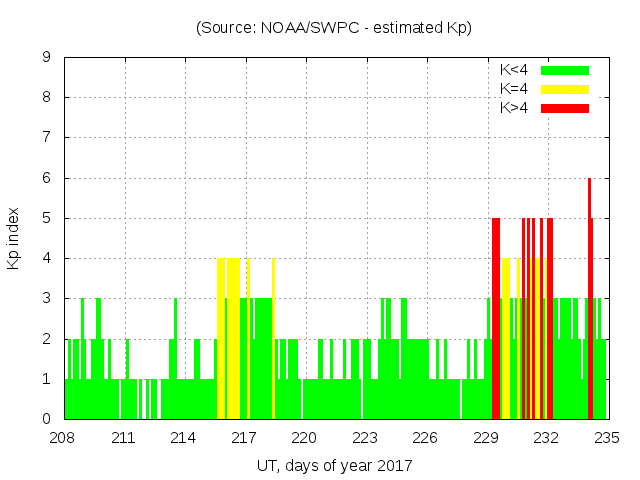Click the y-axis tick label 7
This screenshot has width=640, height=480.
46,137
